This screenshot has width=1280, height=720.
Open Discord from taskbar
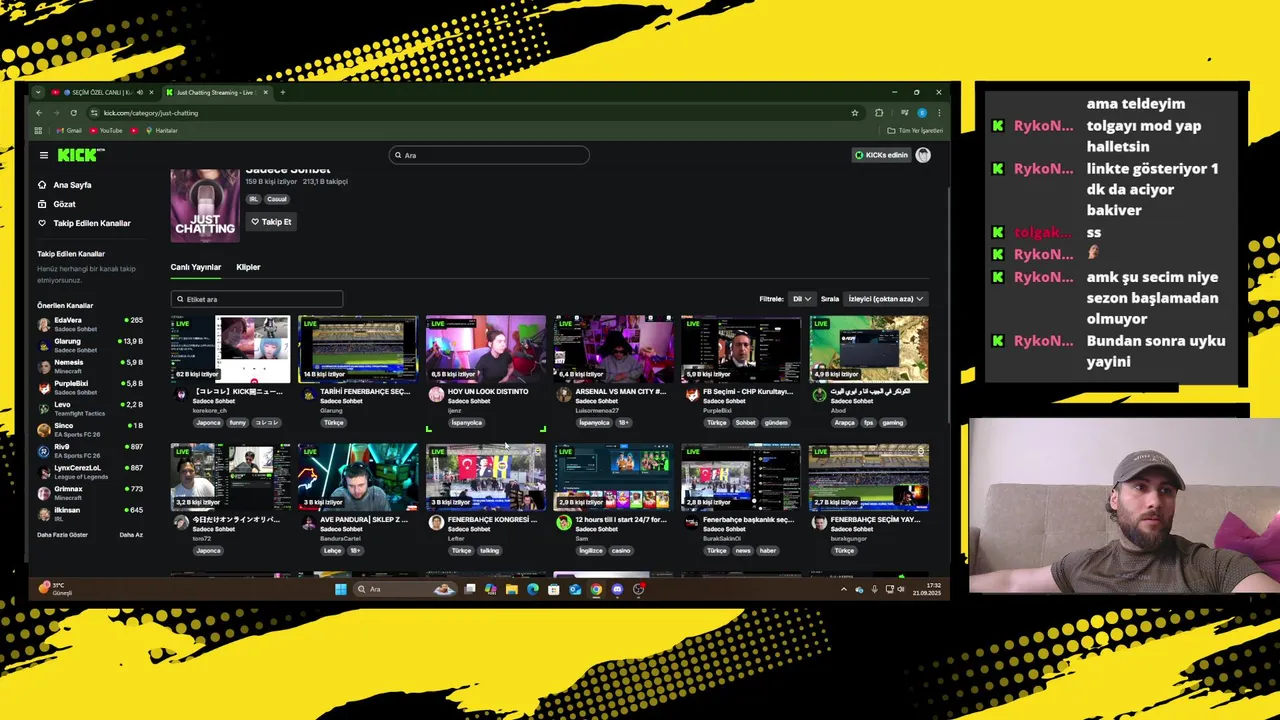click(617, 589)
